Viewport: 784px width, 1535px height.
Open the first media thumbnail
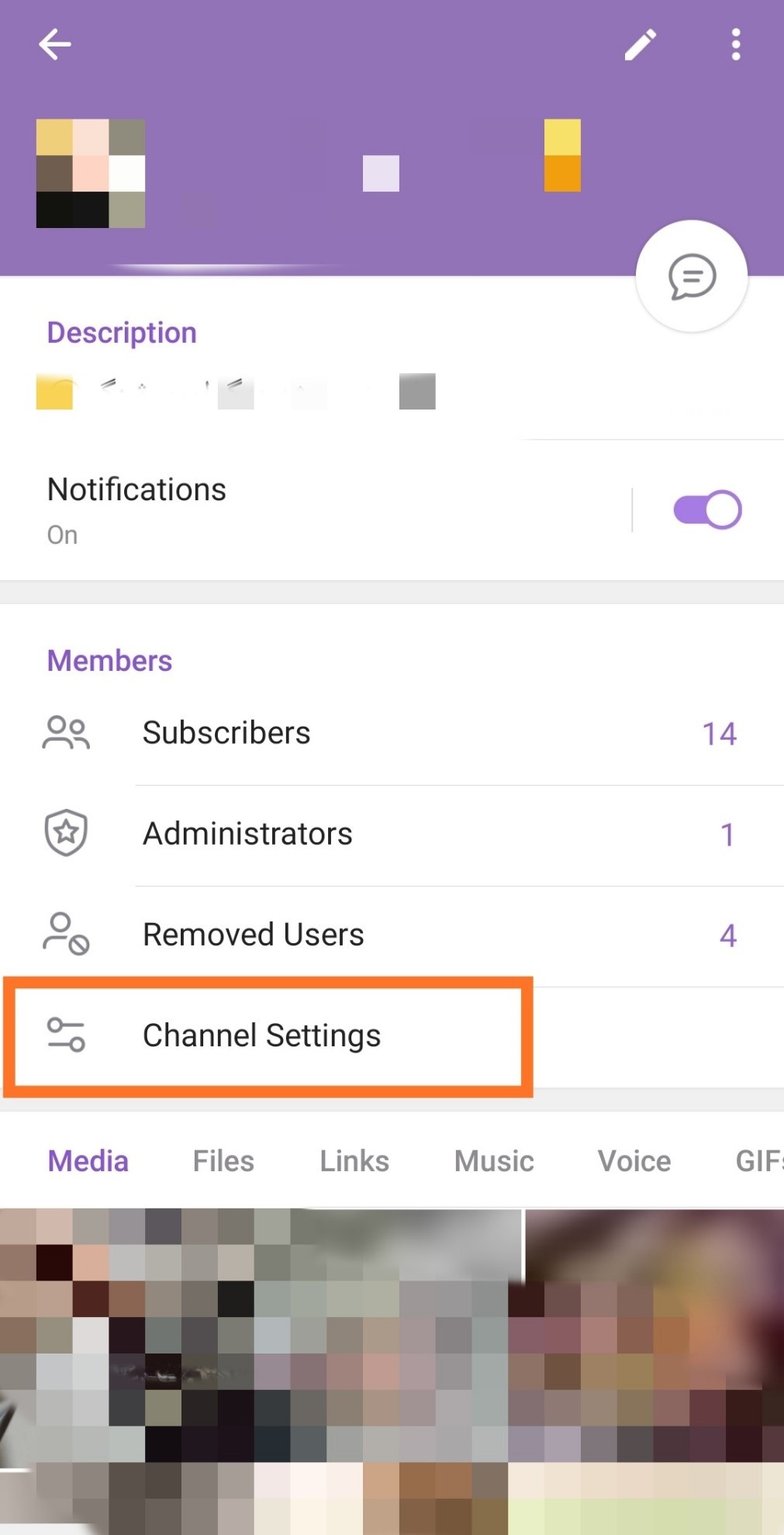[x=261, y=1371]
